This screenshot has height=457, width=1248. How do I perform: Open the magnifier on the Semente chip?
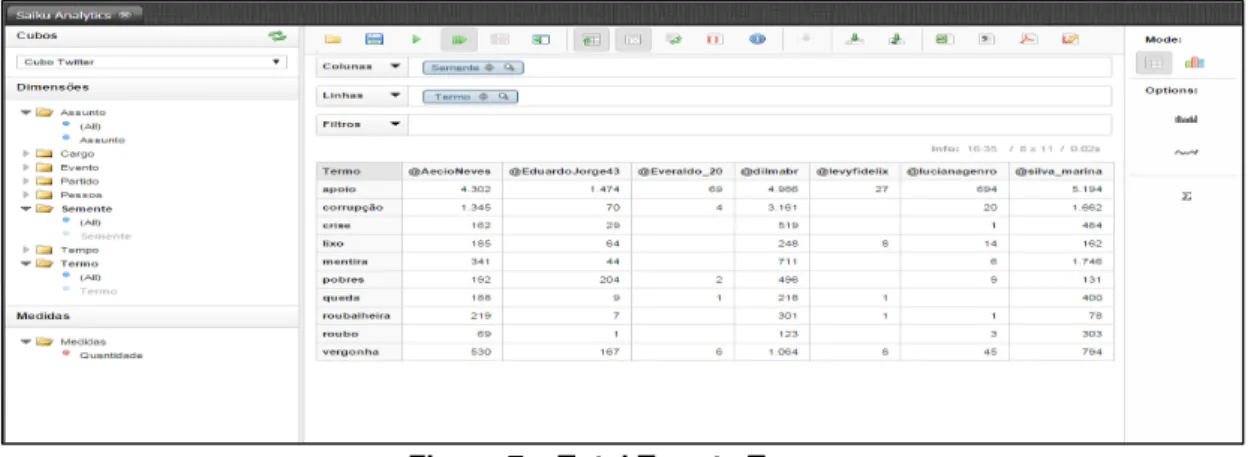509,68
